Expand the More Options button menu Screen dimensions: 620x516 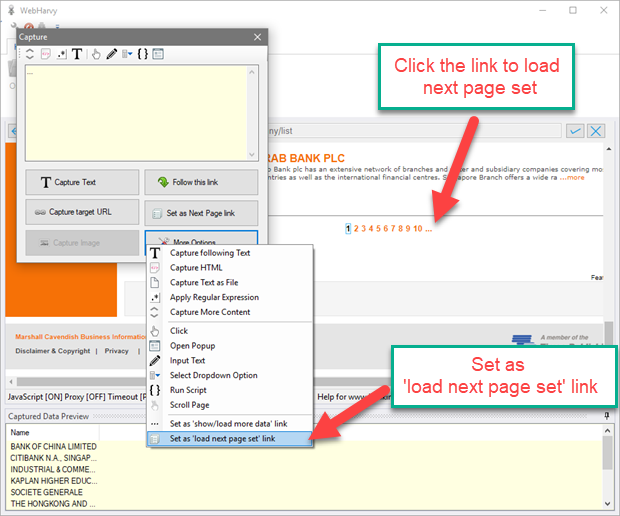tap(201, 242)
